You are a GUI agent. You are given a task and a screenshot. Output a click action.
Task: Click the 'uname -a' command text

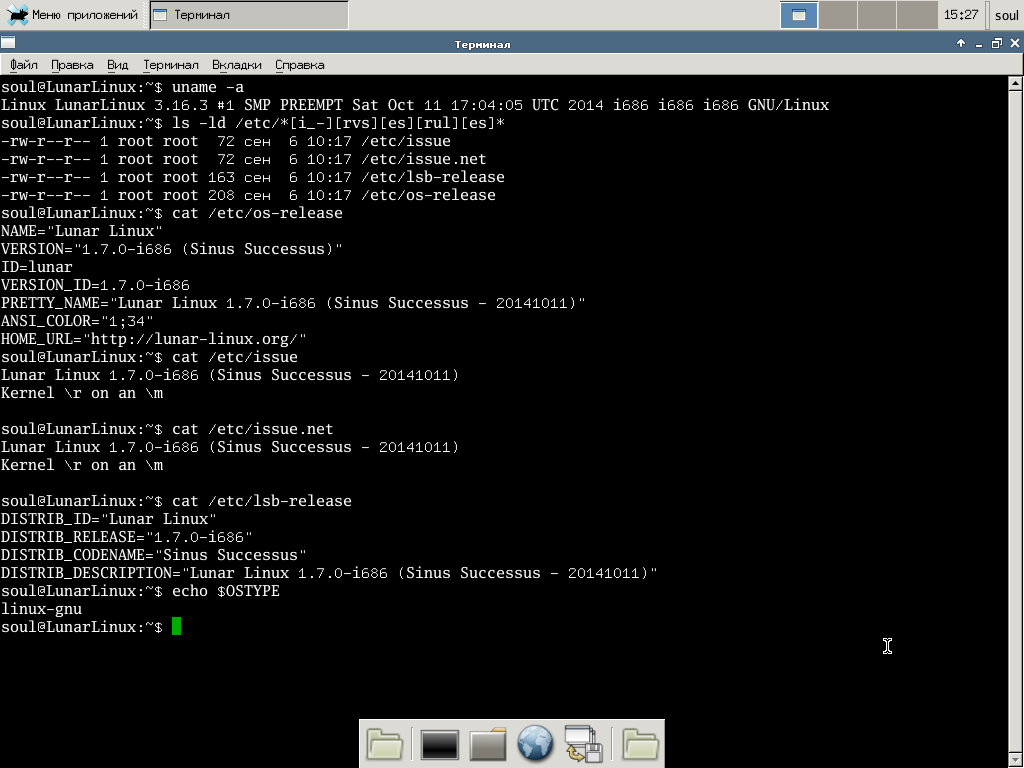[x=208, y=87]
